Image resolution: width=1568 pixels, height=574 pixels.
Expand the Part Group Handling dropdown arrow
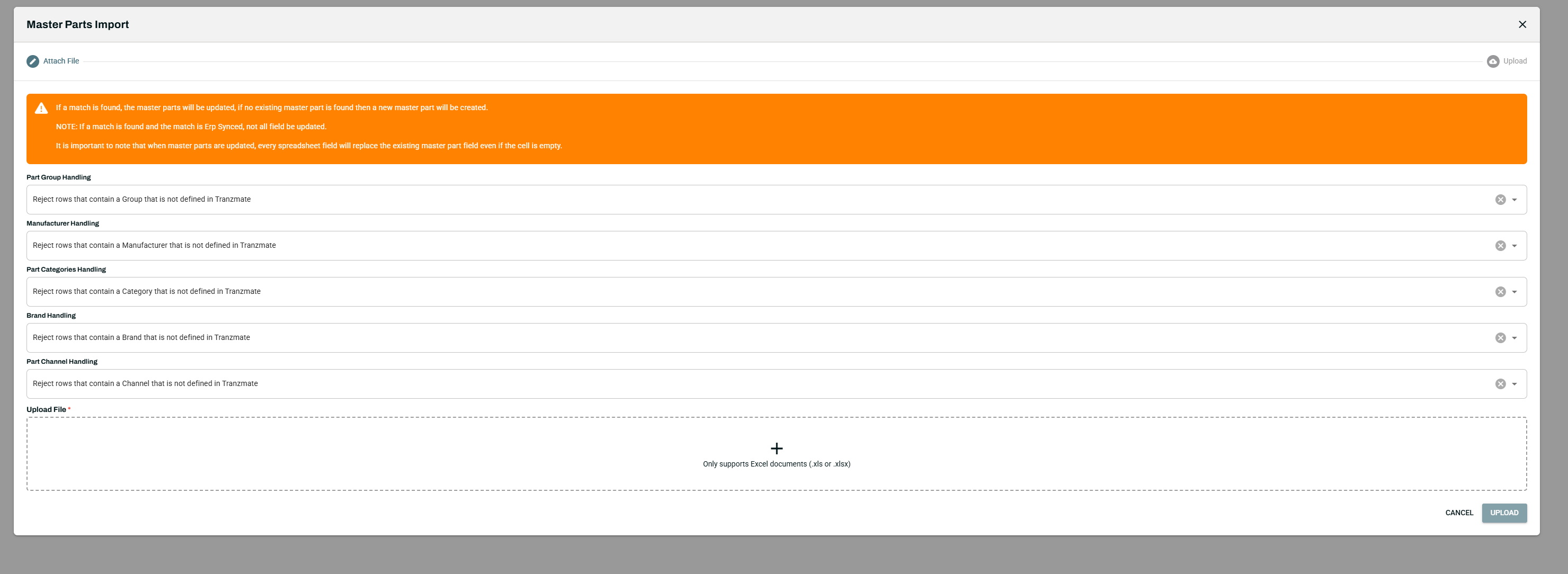tap(1514, 200)
